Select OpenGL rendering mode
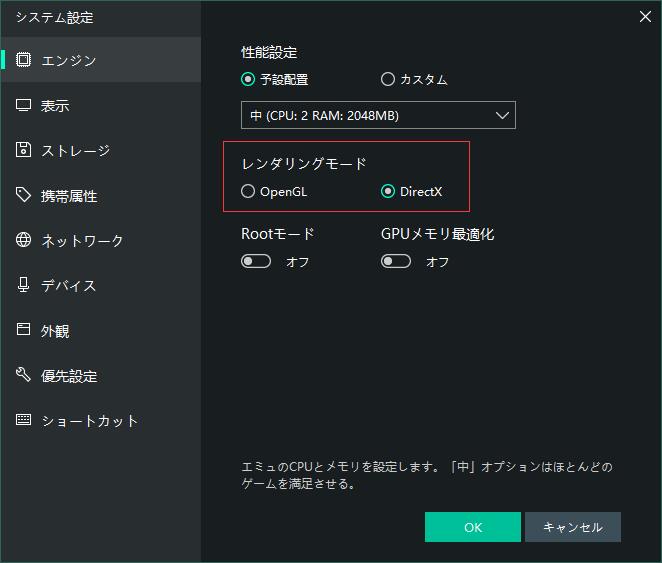 (249, 192)
